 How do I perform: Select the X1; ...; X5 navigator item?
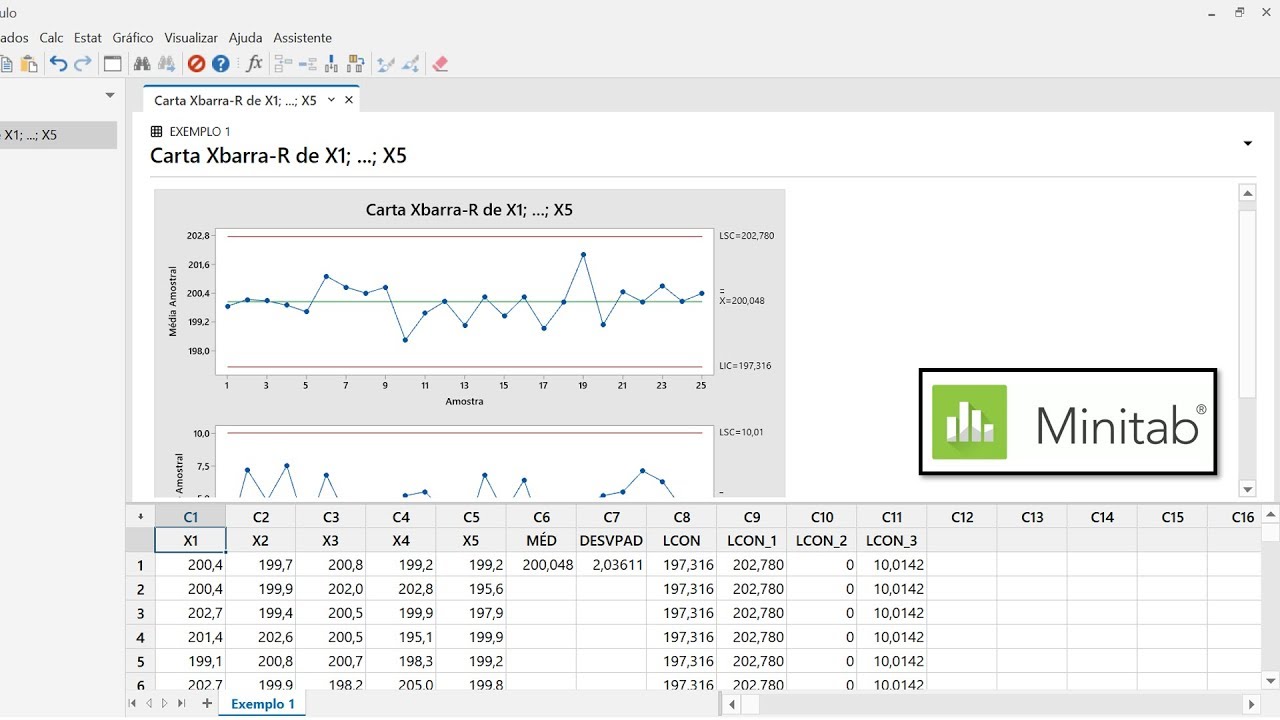58,135
